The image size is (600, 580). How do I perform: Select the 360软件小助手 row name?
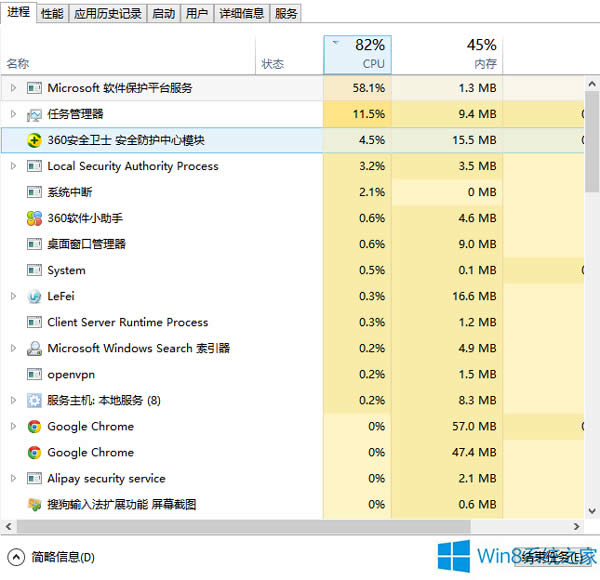tap(85, 218)
